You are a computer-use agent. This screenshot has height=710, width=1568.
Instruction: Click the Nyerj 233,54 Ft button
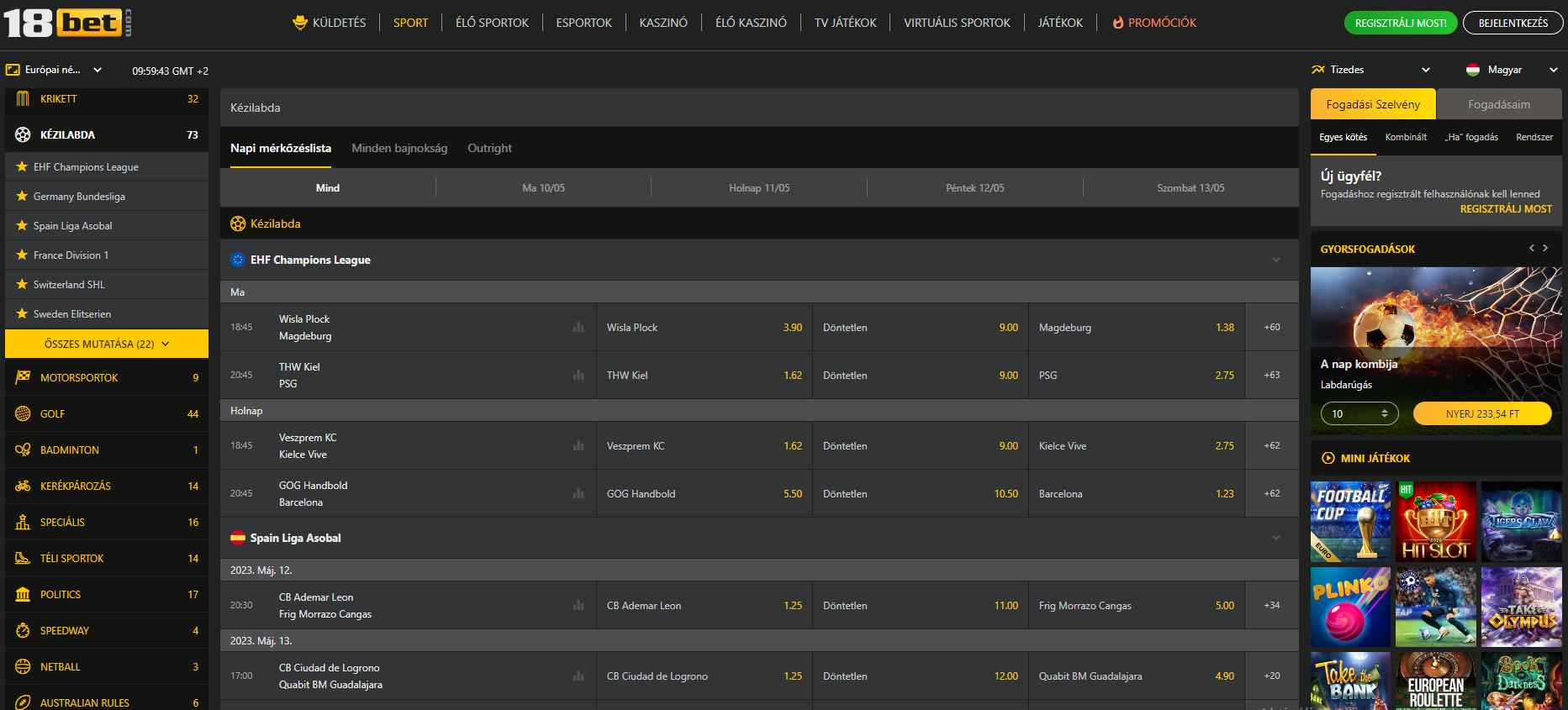coord(1482,414)
